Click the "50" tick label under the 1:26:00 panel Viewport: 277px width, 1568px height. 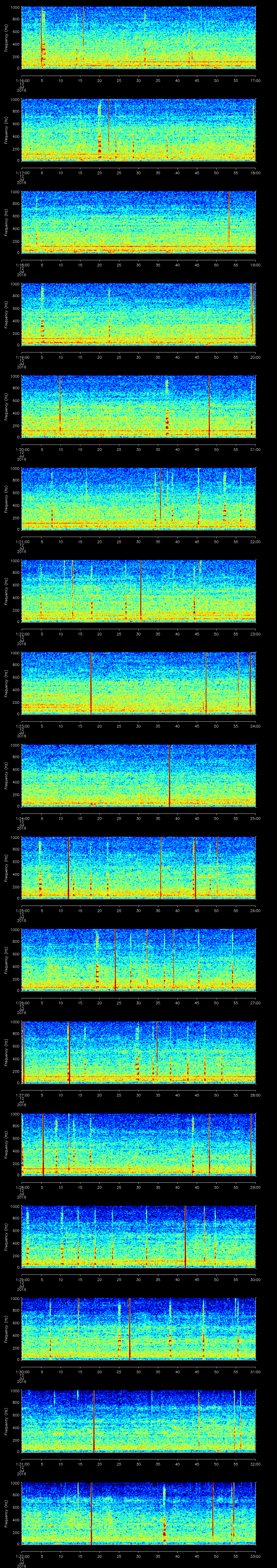(216, 1003)
